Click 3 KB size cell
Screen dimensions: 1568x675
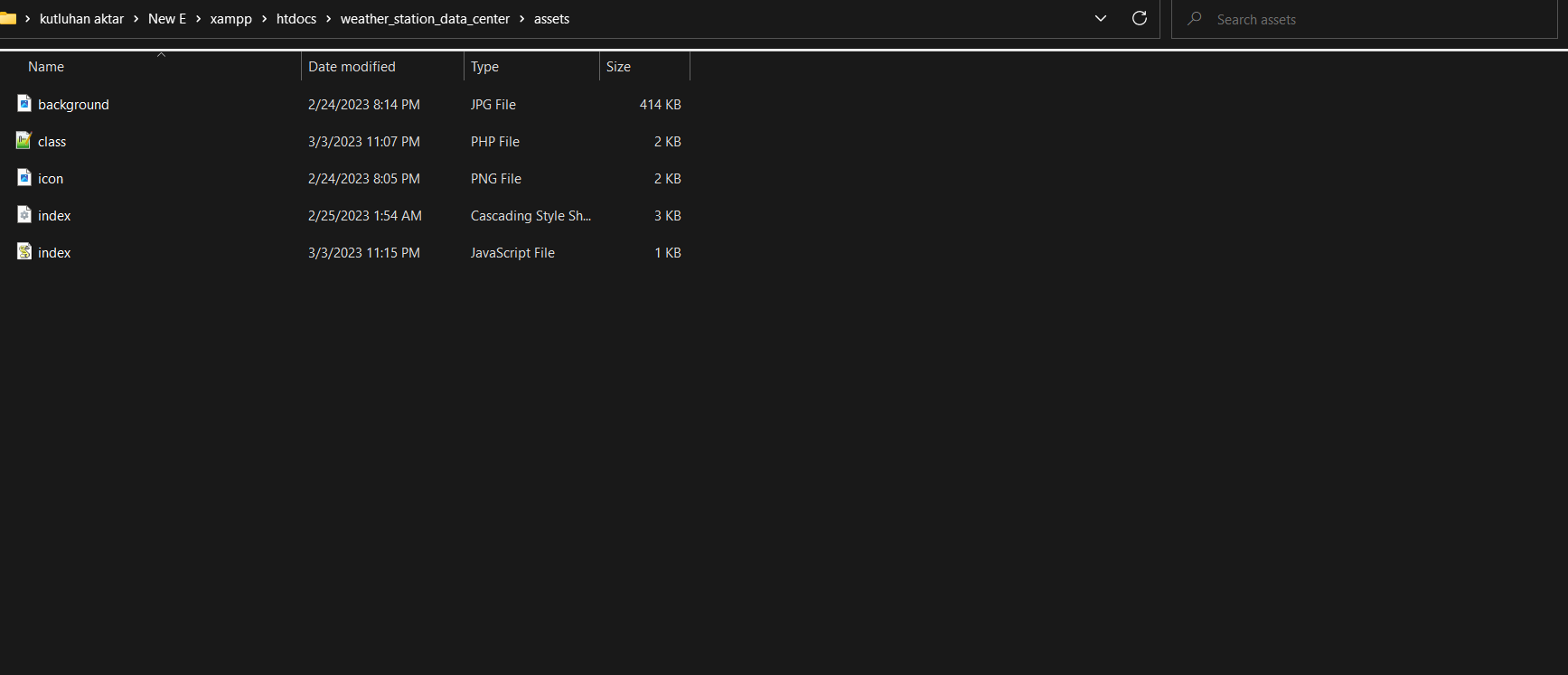pos(668,216)
